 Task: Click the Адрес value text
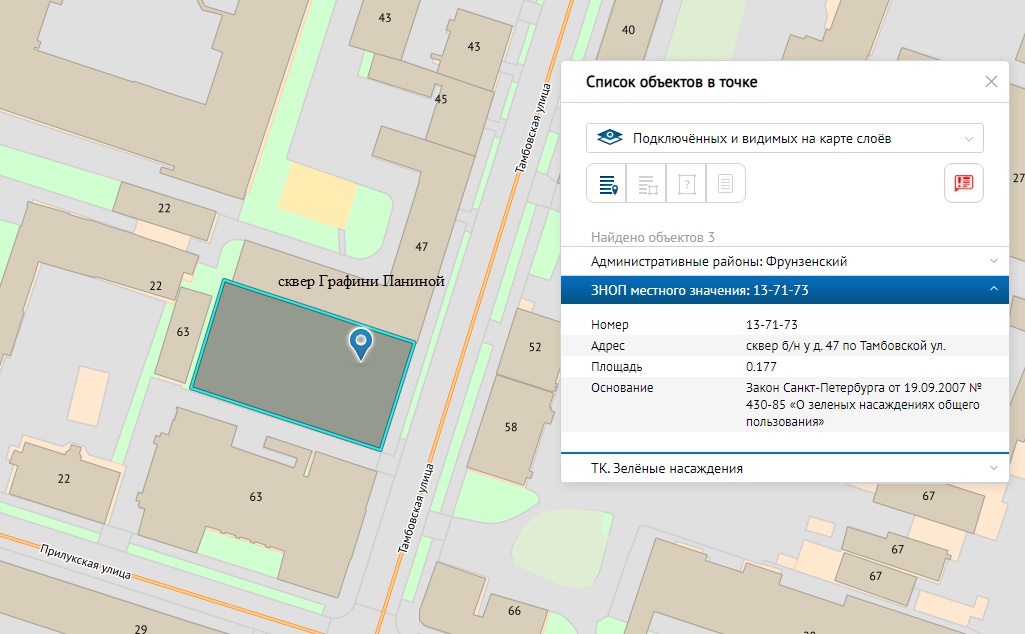point(845,346)
